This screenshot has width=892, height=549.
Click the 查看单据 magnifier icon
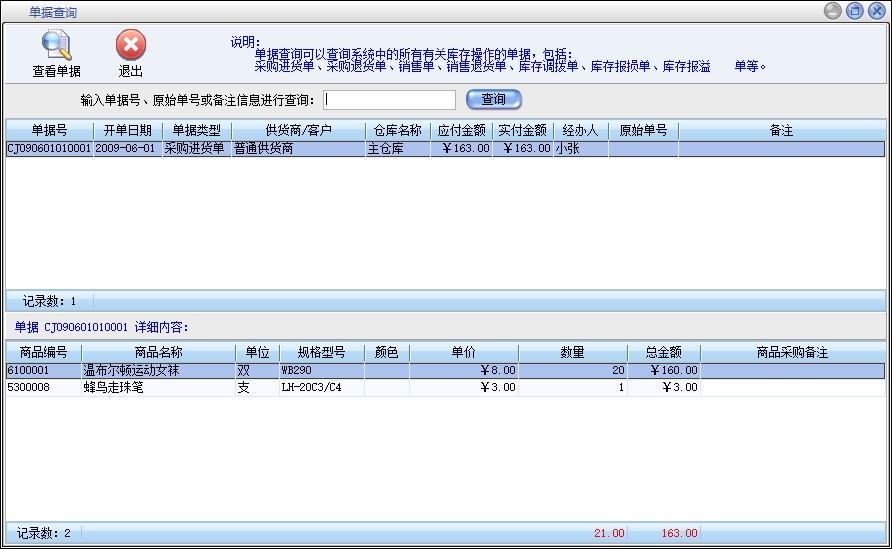coord(56,46)
